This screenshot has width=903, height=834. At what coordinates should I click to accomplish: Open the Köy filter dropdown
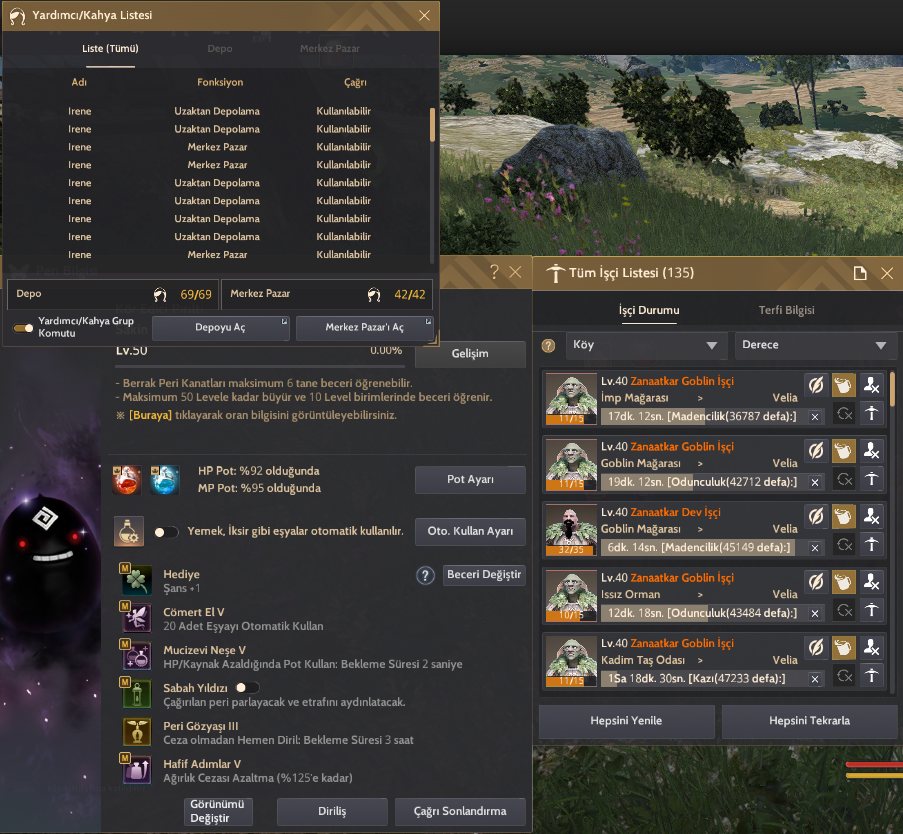[645, 345]
